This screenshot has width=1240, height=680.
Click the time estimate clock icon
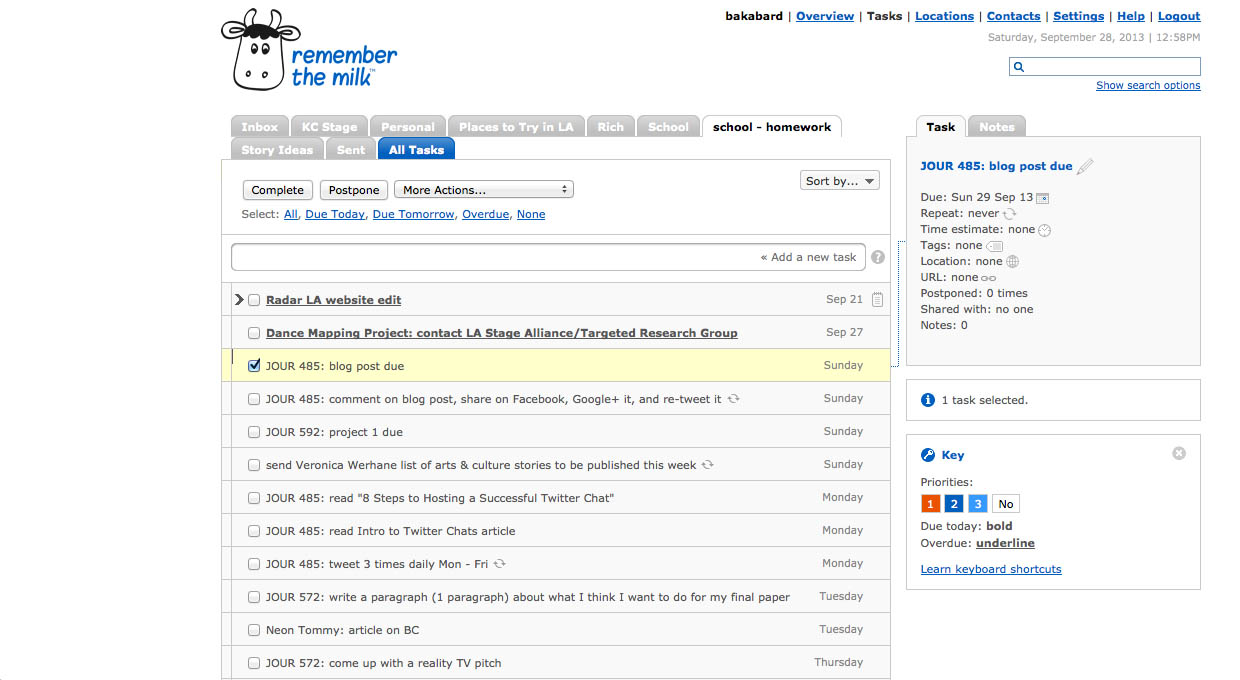(x=1045, y=230)
